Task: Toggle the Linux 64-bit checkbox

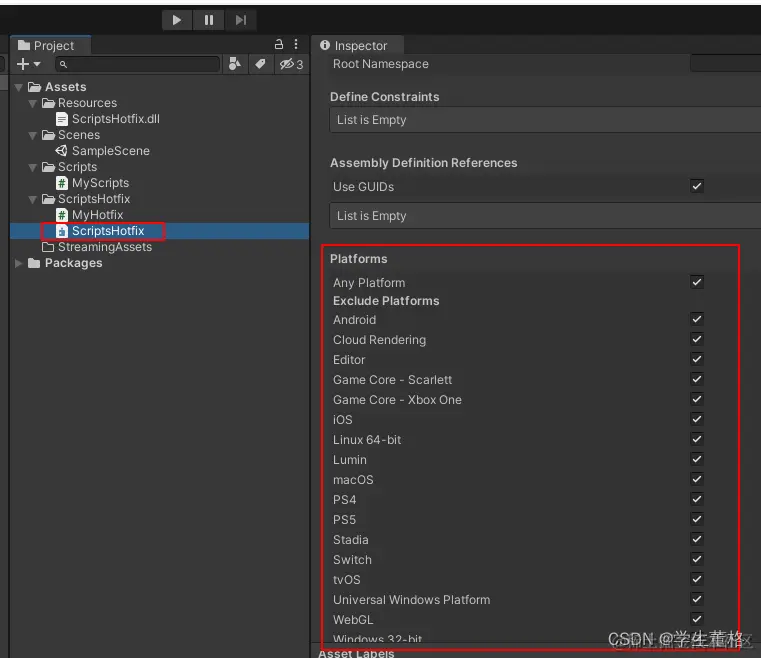Action: (x=697, y=439)
